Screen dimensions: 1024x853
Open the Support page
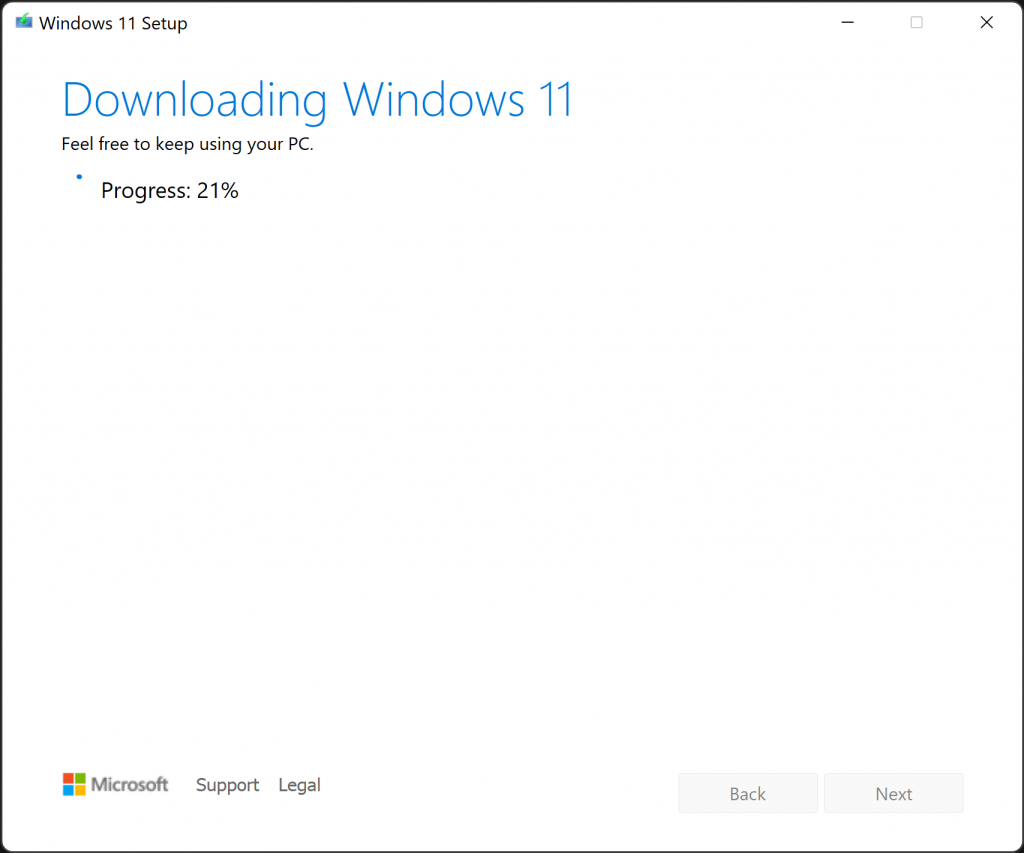point(227,785)
